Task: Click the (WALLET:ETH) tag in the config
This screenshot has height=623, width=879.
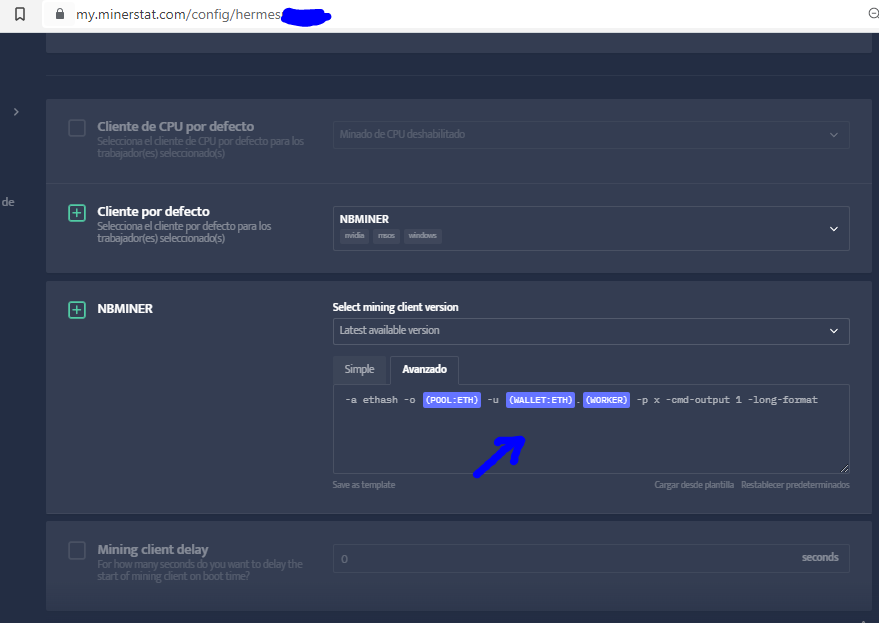Action: click(540, 400)
